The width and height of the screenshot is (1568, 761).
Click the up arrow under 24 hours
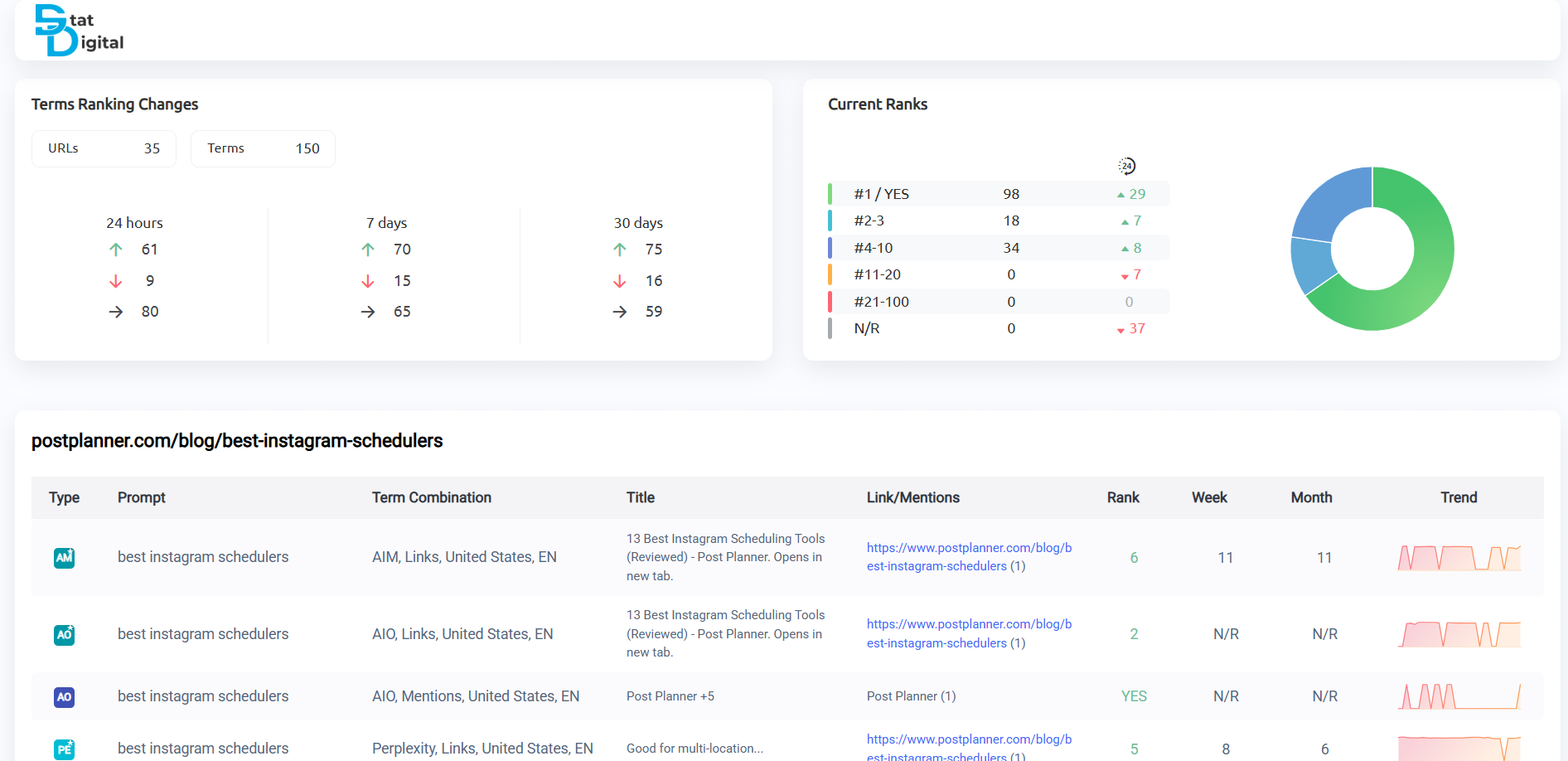[116, 250]
